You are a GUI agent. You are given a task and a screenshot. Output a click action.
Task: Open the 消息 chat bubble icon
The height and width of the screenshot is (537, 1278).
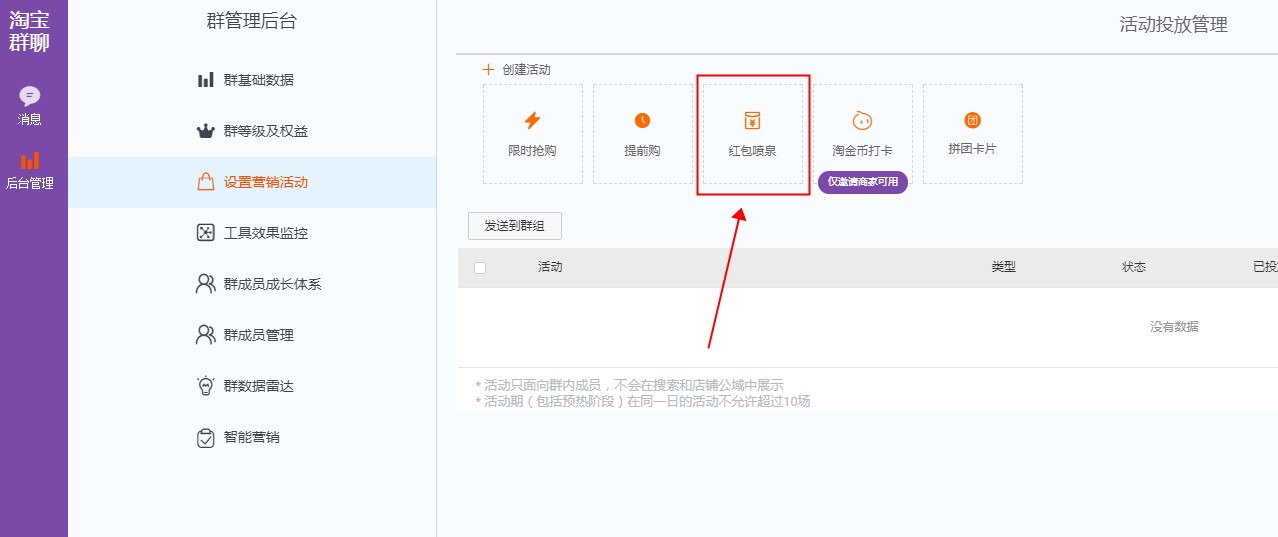point(30,96)
